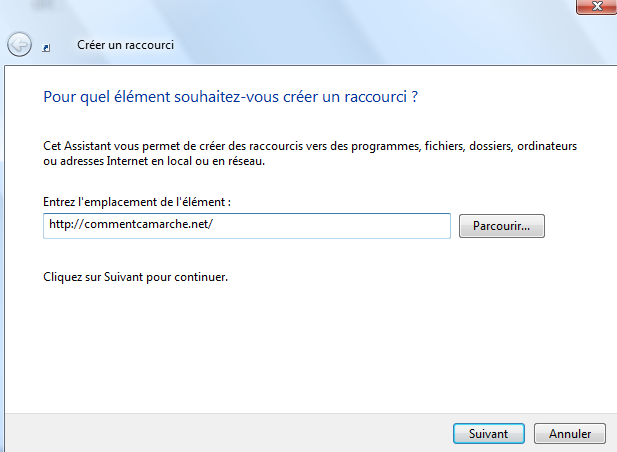Viewport: 617px width, 452px height.
Task: Click the question mark ending the heading
Action: (x=414, y=98)
